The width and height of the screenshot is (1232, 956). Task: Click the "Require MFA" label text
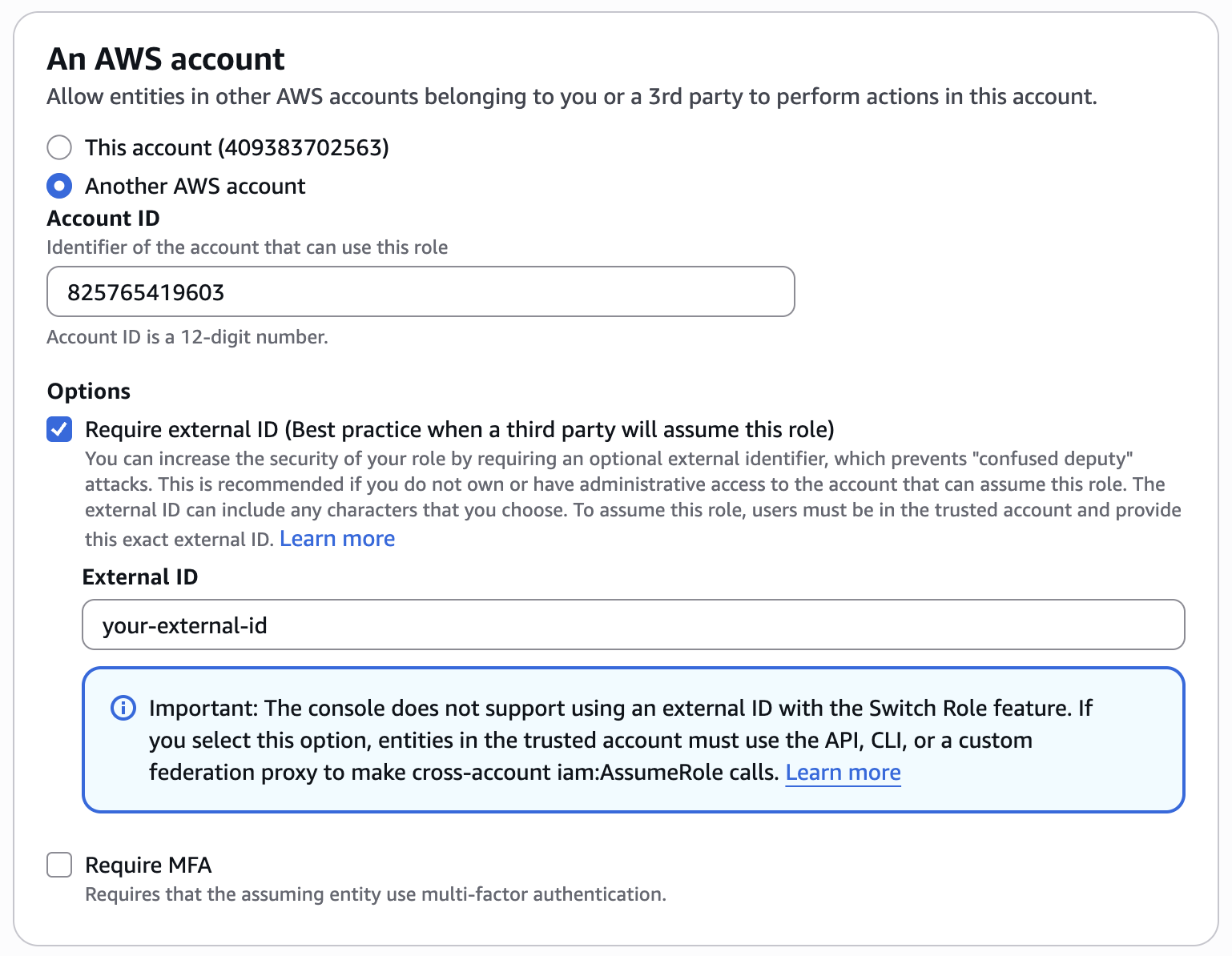coord(148,865)
